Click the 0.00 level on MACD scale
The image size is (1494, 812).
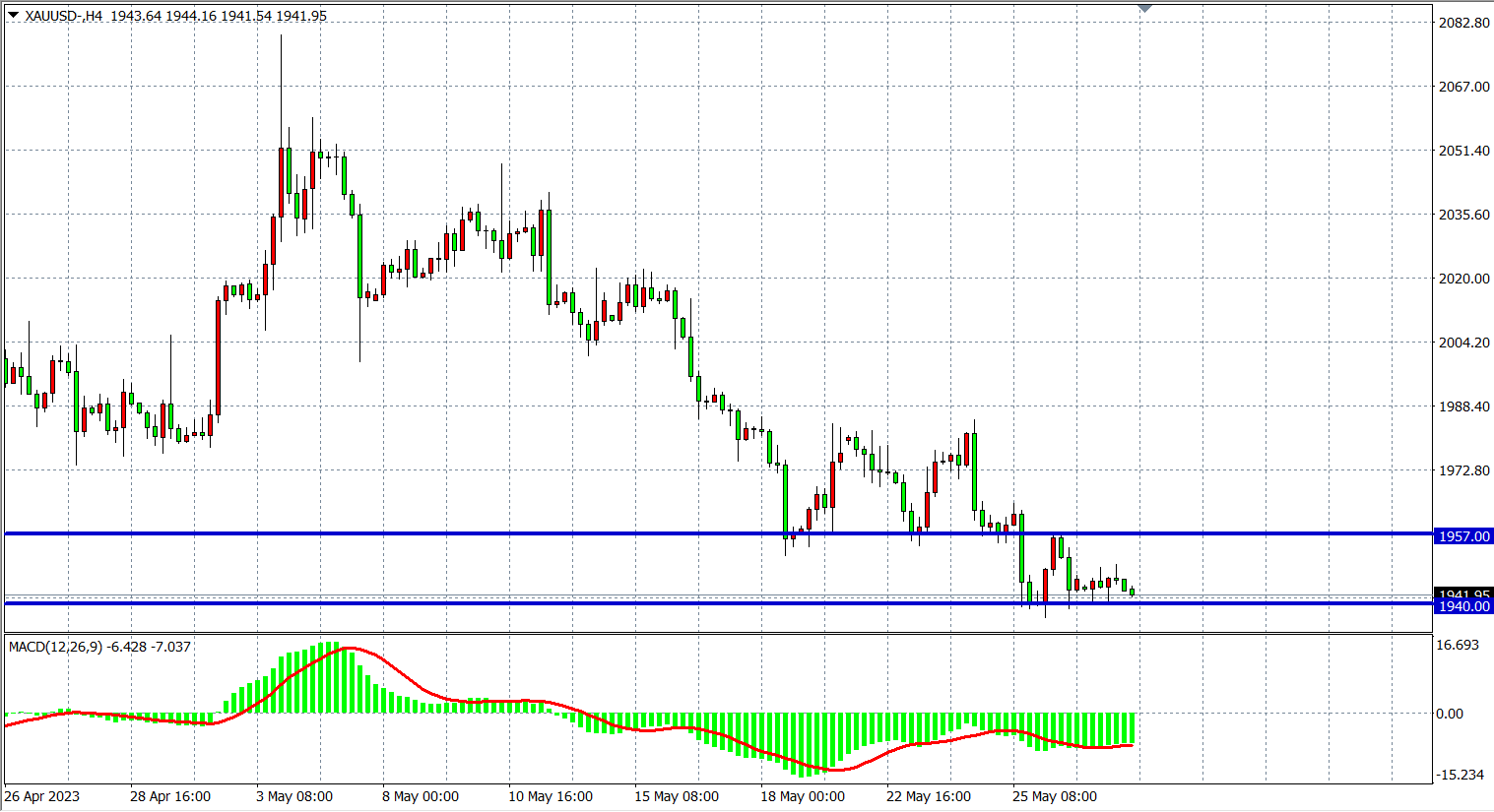1450,714
